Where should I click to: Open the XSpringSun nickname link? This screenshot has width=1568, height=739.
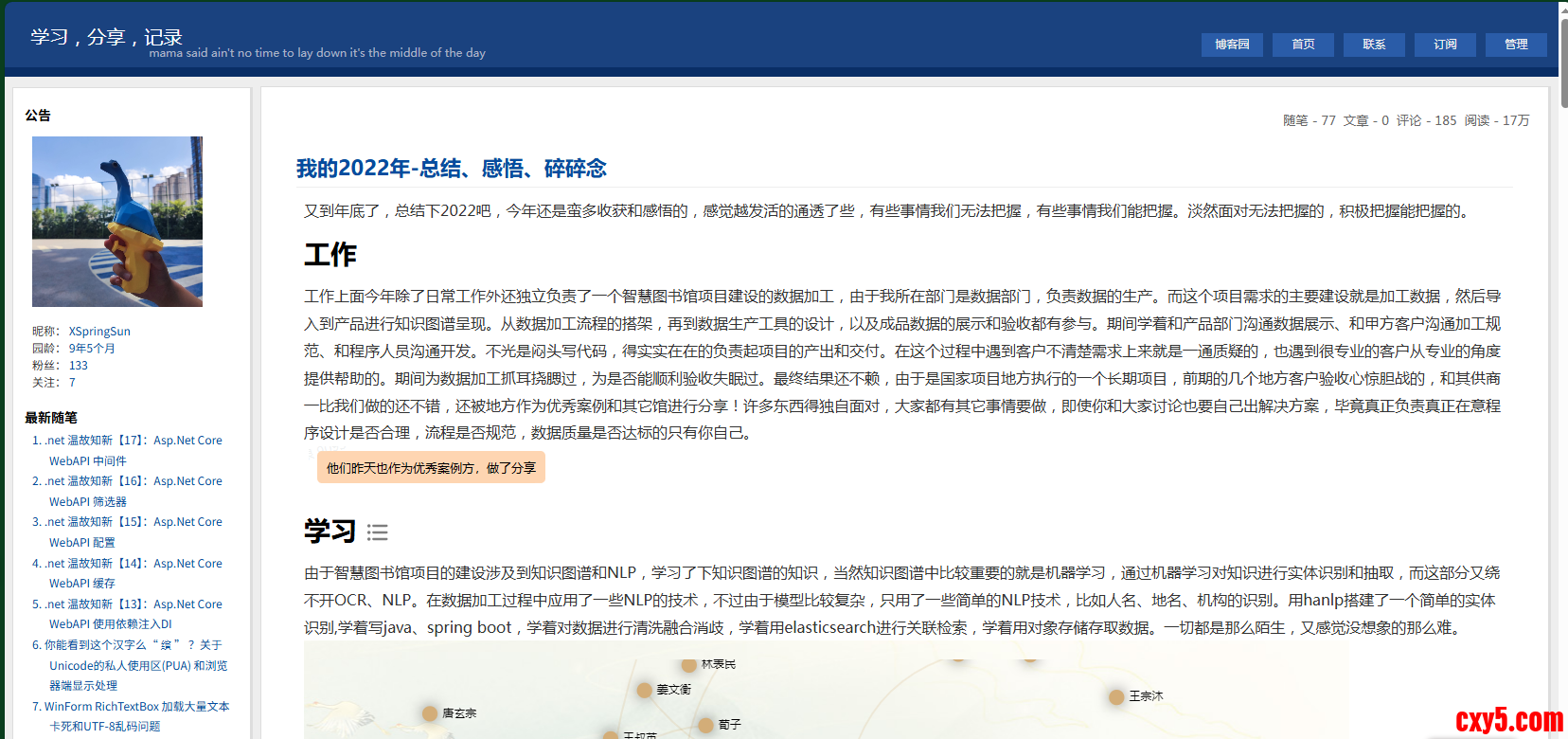tap(99, 332)
